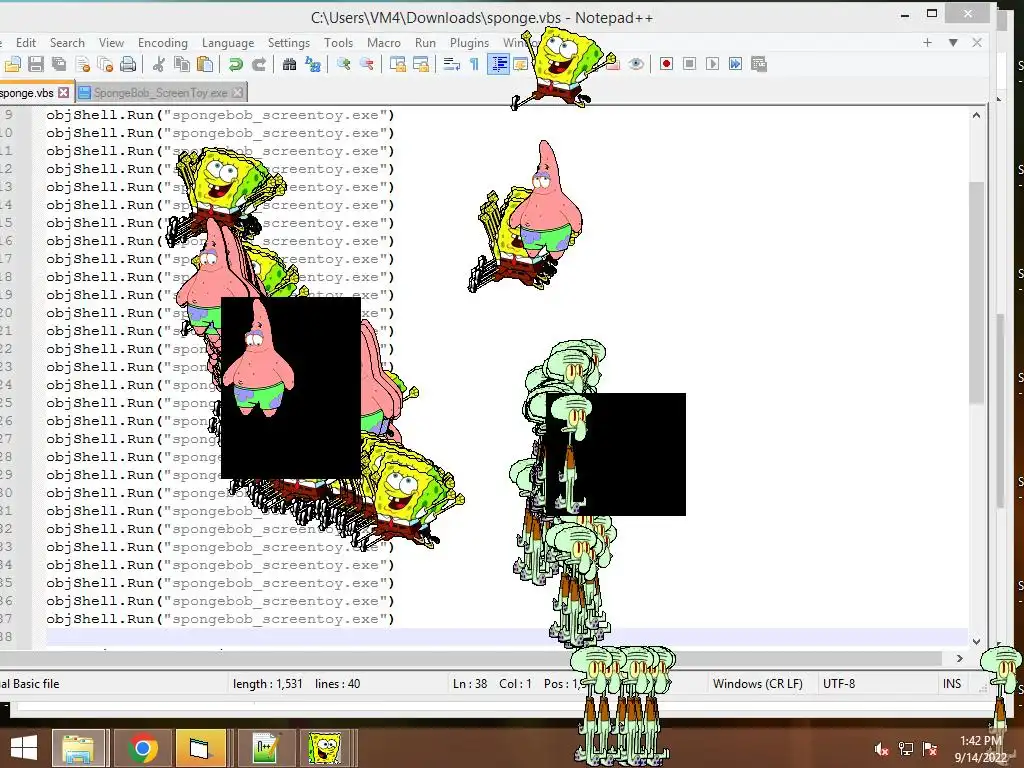
Task: Open File Explorer from the taskbar
Action: 78,748
